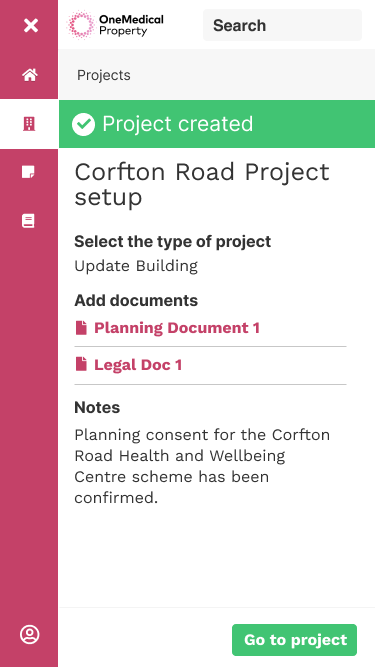
Task: Click the Notes paragraph about planning consent
Action: tap(202, 466)
